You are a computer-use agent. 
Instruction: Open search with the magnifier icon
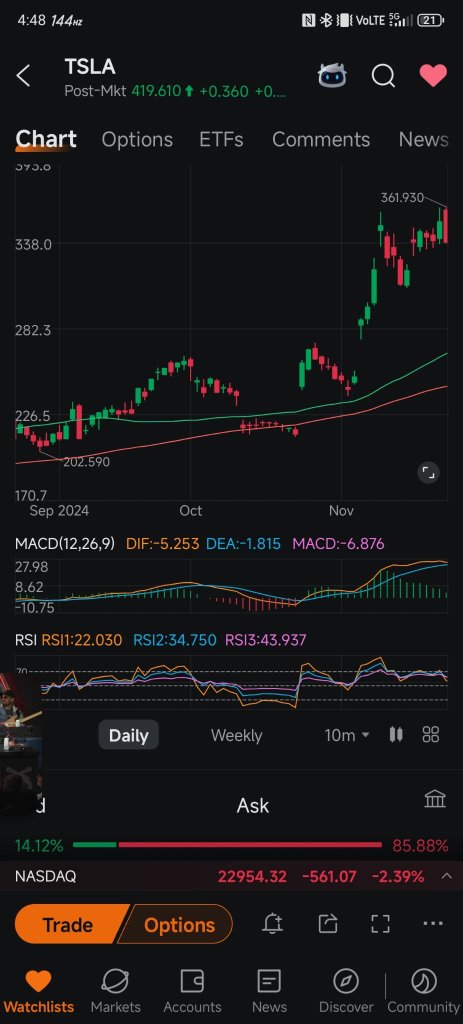pos(383,76)
